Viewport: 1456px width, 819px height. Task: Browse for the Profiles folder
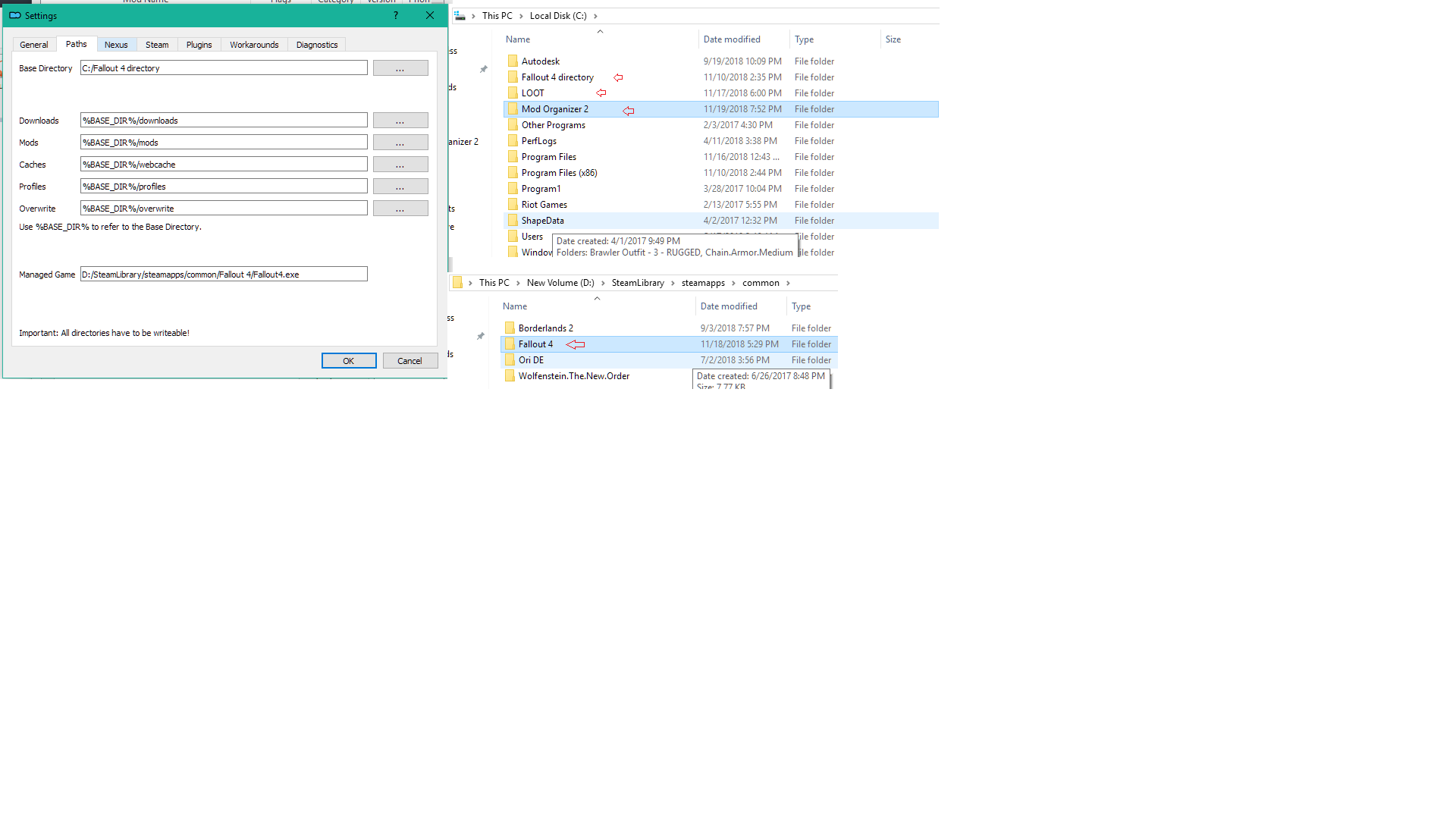(400, 187)
